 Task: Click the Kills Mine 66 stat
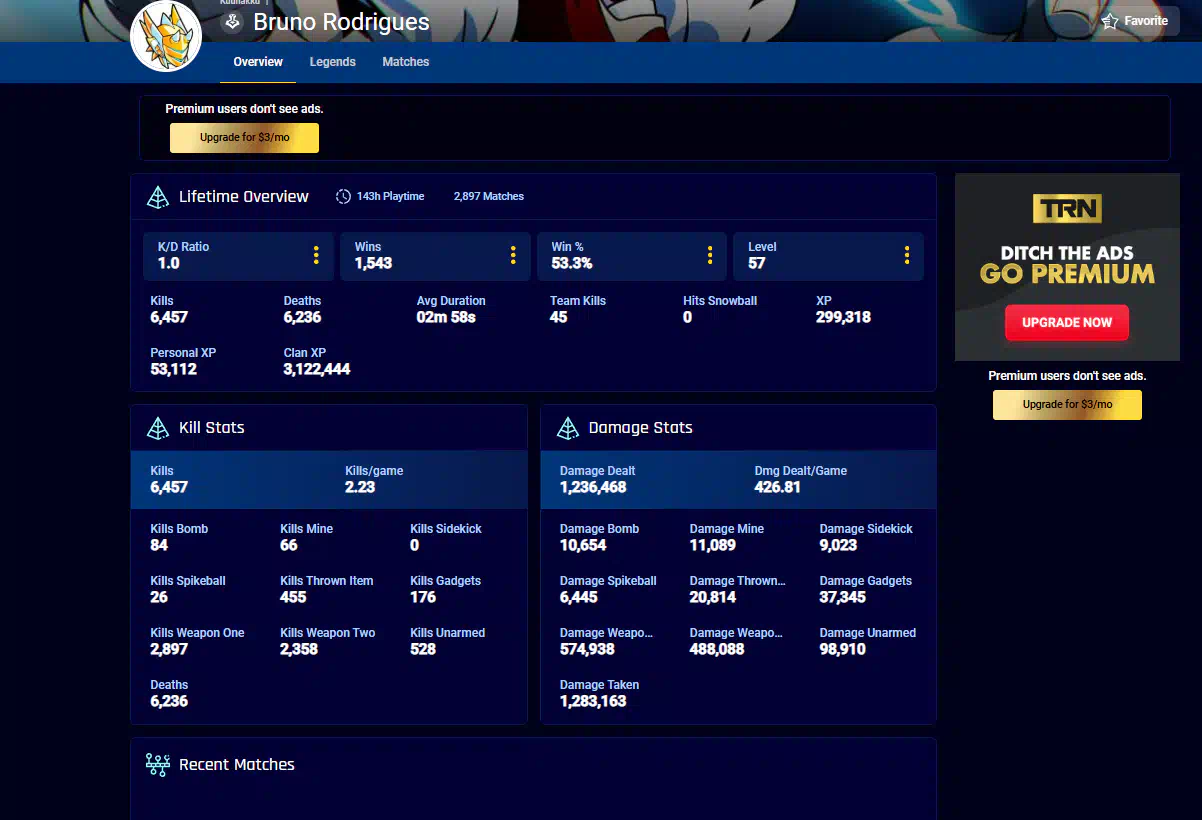coord(306,537)
